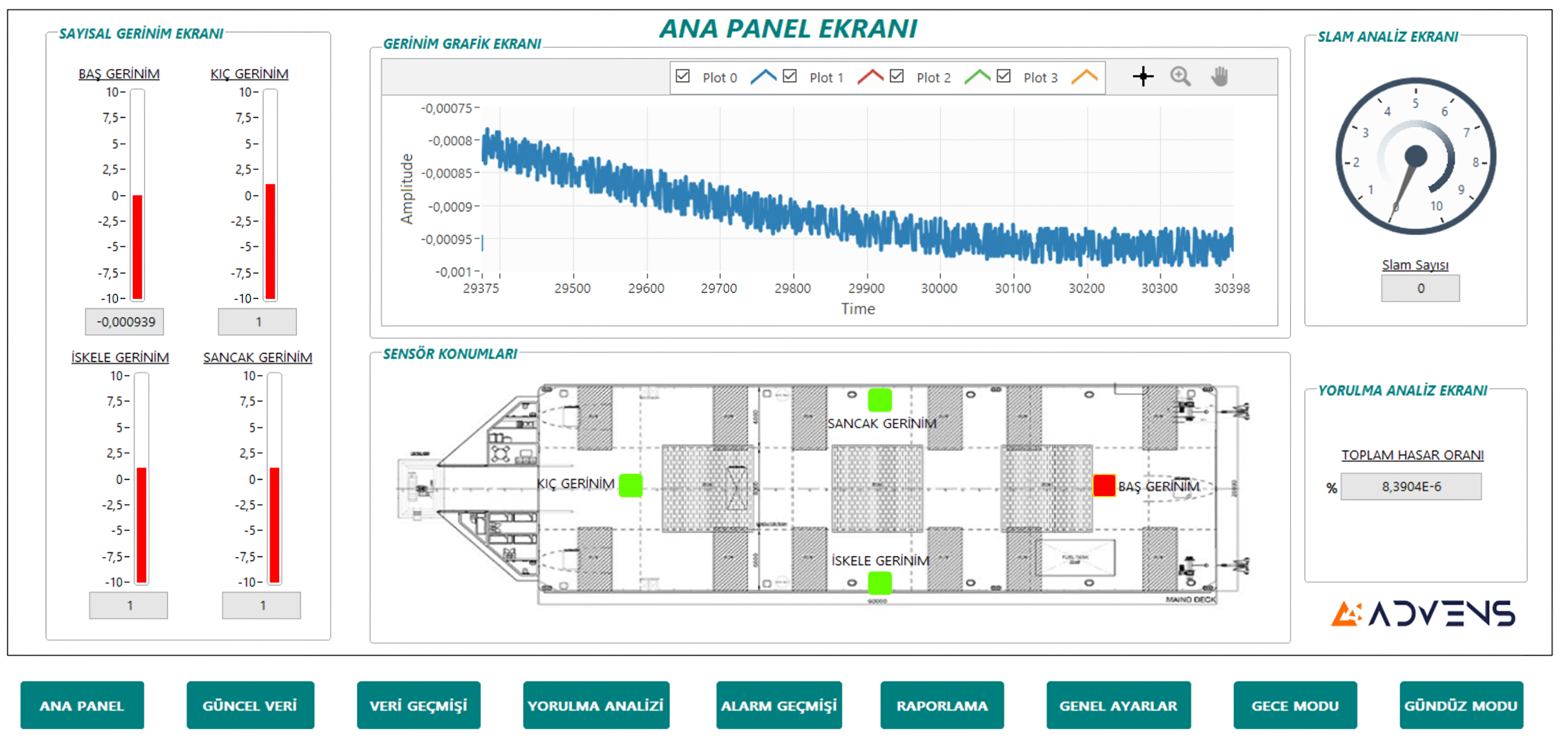Screen dimensions: 1568x740
Task: Click Plot 2 green line icon
Action: pyautogui.click(x=977, y=77)
